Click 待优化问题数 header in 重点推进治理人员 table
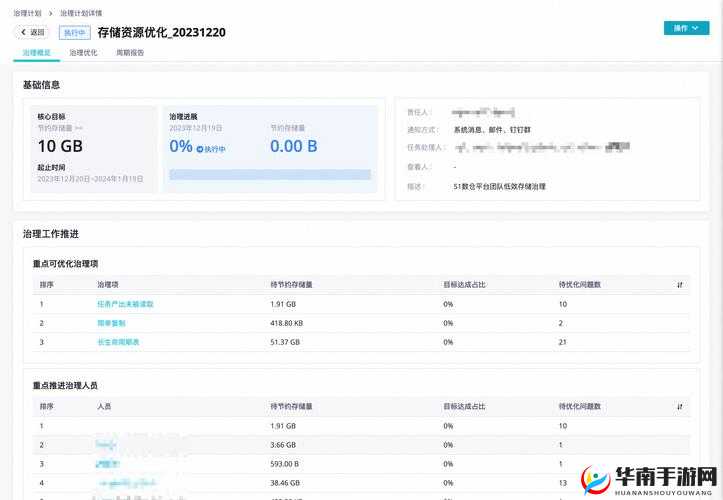The image size is (723, 500). [x=580, y=406]
